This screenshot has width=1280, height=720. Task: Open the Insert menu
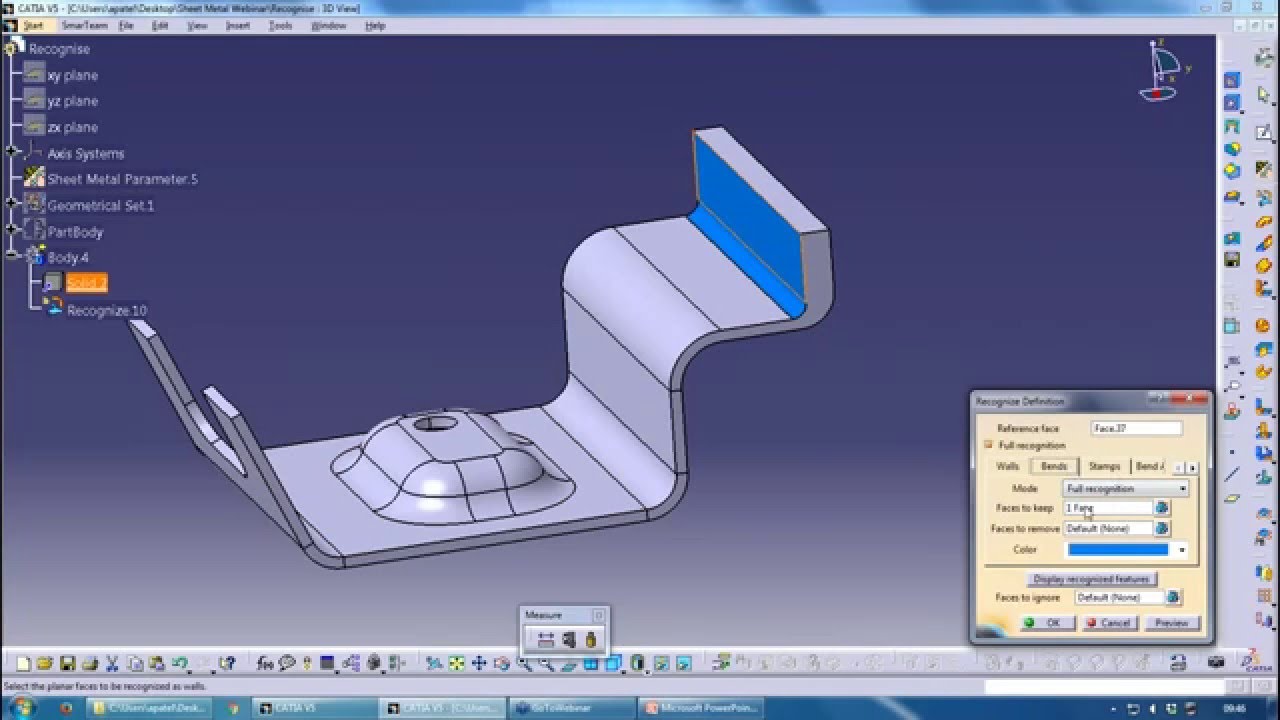click(x=238, y=25)
